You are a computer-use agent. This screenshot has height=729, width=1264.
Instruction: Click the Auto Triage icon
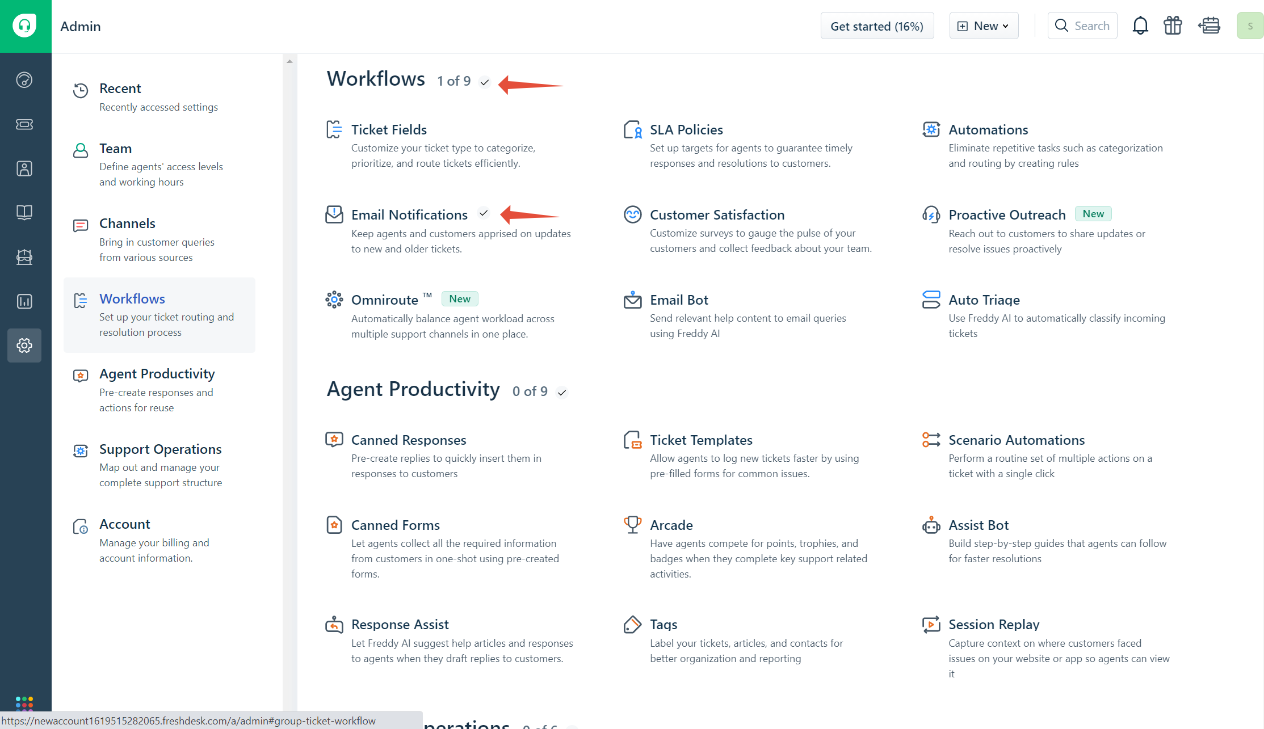point(931,300)
